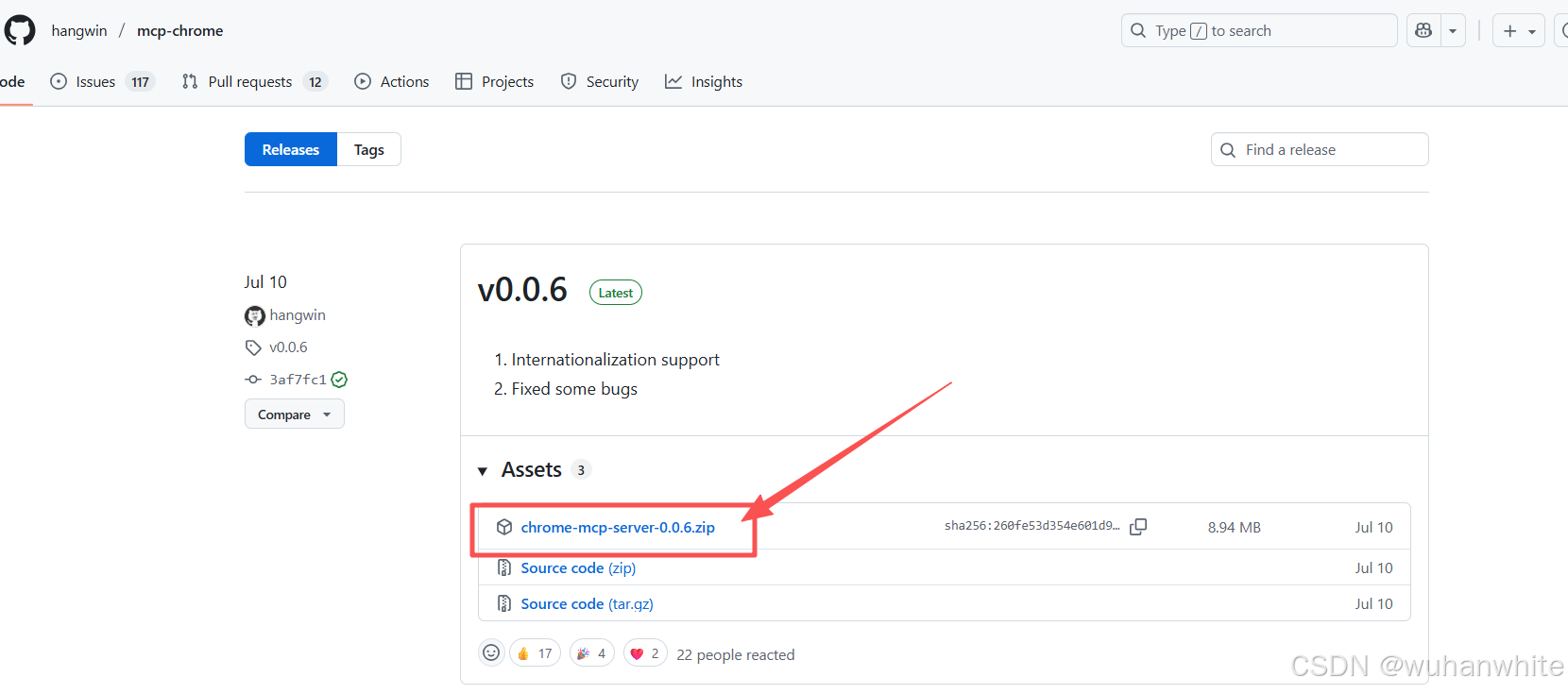Switch to the Pull requests tab
The height and width of the screenshot is (694, 1568).
click(254, 81)
